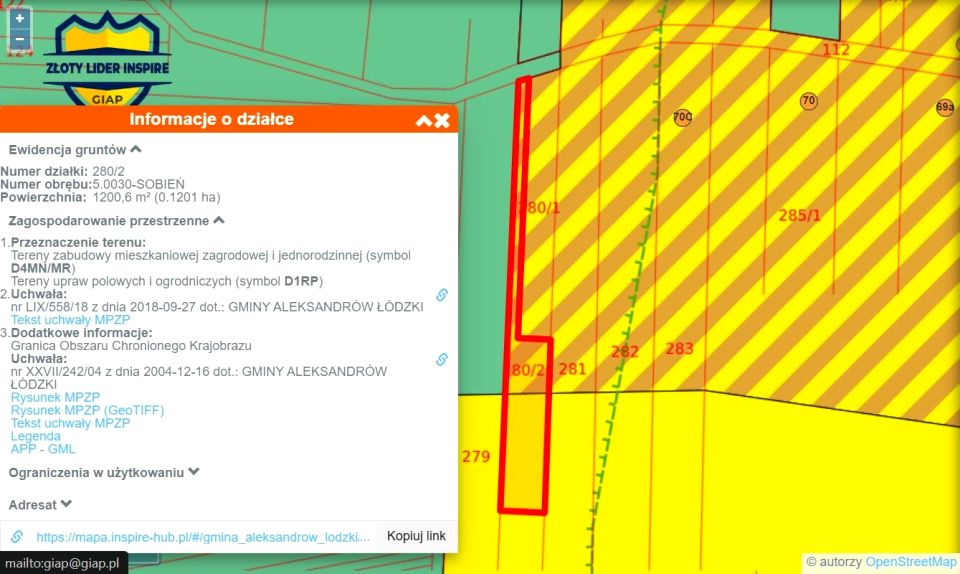Viewport: 960px width, 574px height.
Task: Click the round 69a marker on the map
Action: click(x=944, y=107)
